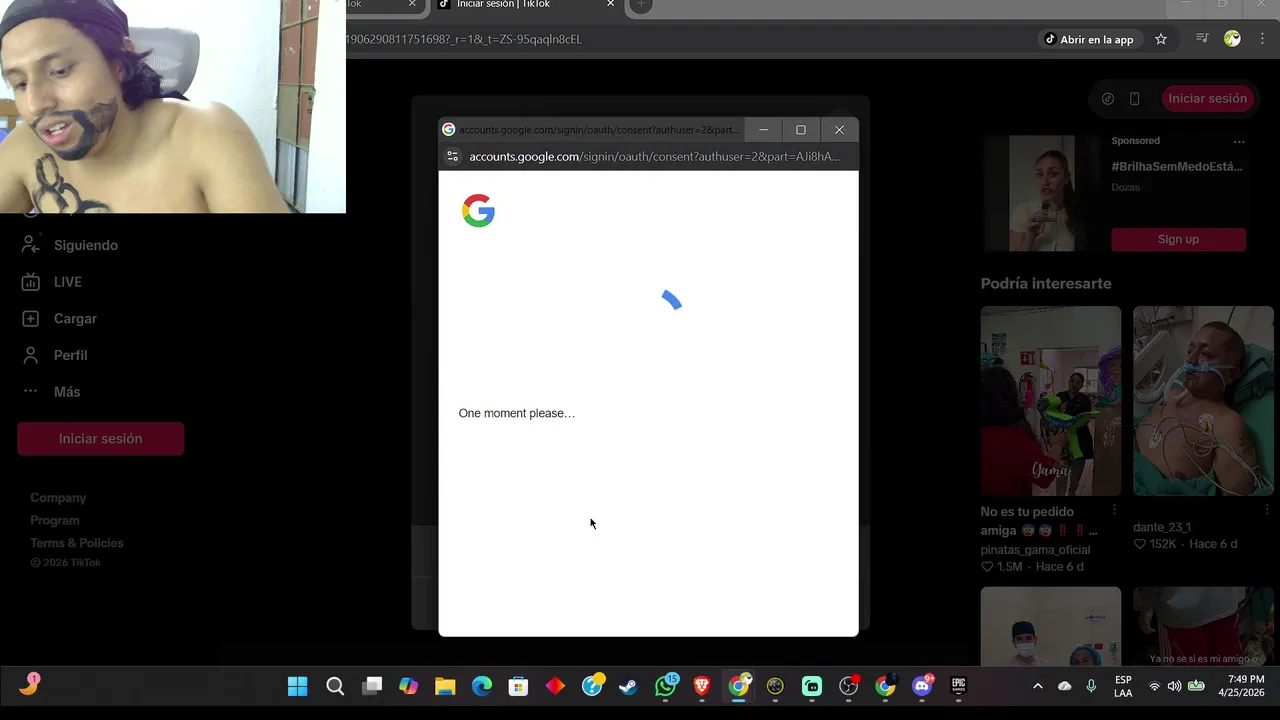Click the pinatas_gama_oficial username
The image size is (1280, 720).
[1035, 550]
